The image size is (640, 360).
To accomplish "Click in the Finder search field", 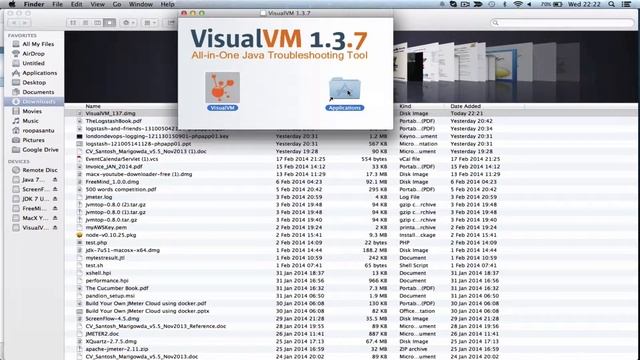I will pos(562,23).
